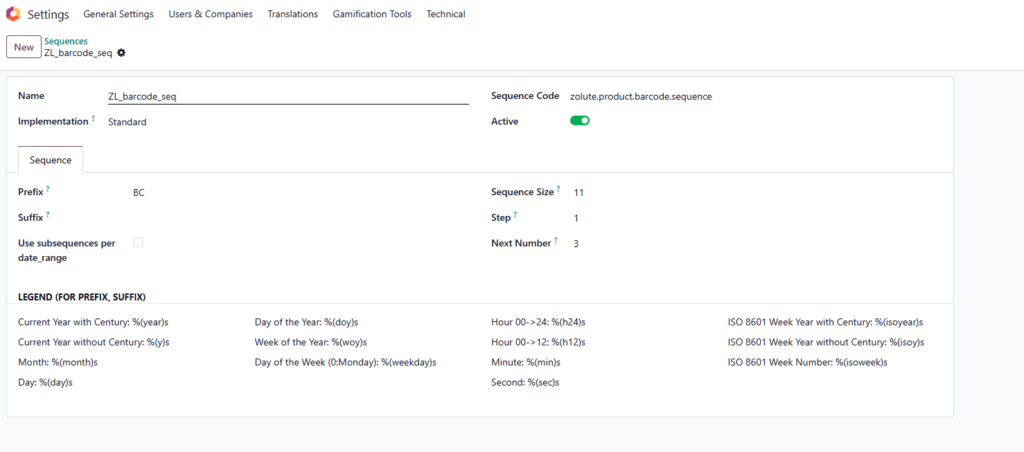Toggle the Active switch off

pyautogui.click(x=580, y=121)
